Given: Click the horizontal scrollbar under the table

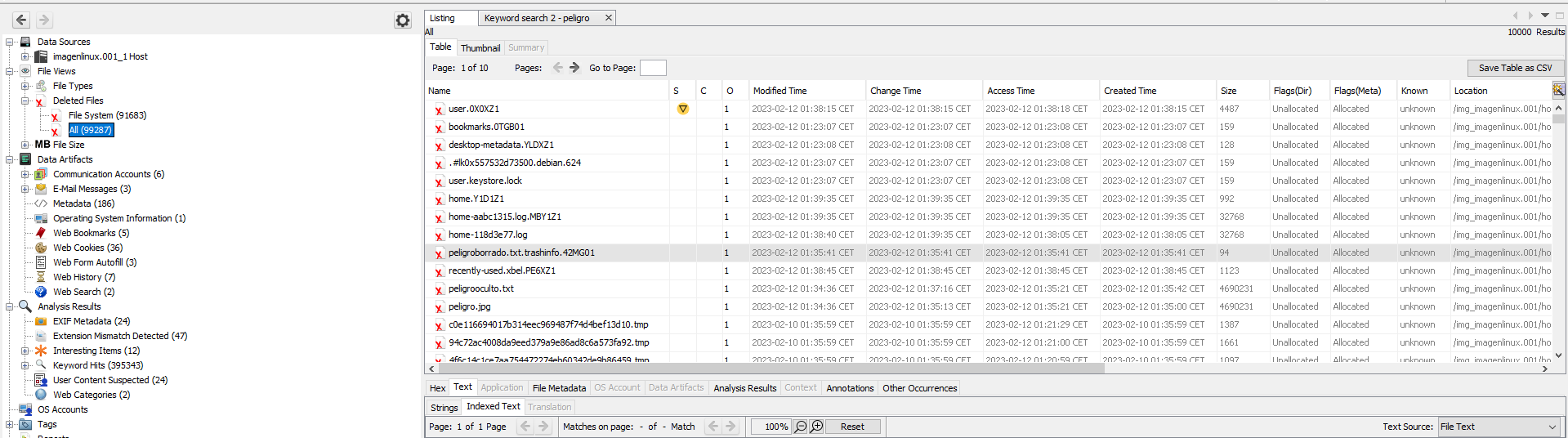Looking at the screenshot, I should [x=768, y=369].
